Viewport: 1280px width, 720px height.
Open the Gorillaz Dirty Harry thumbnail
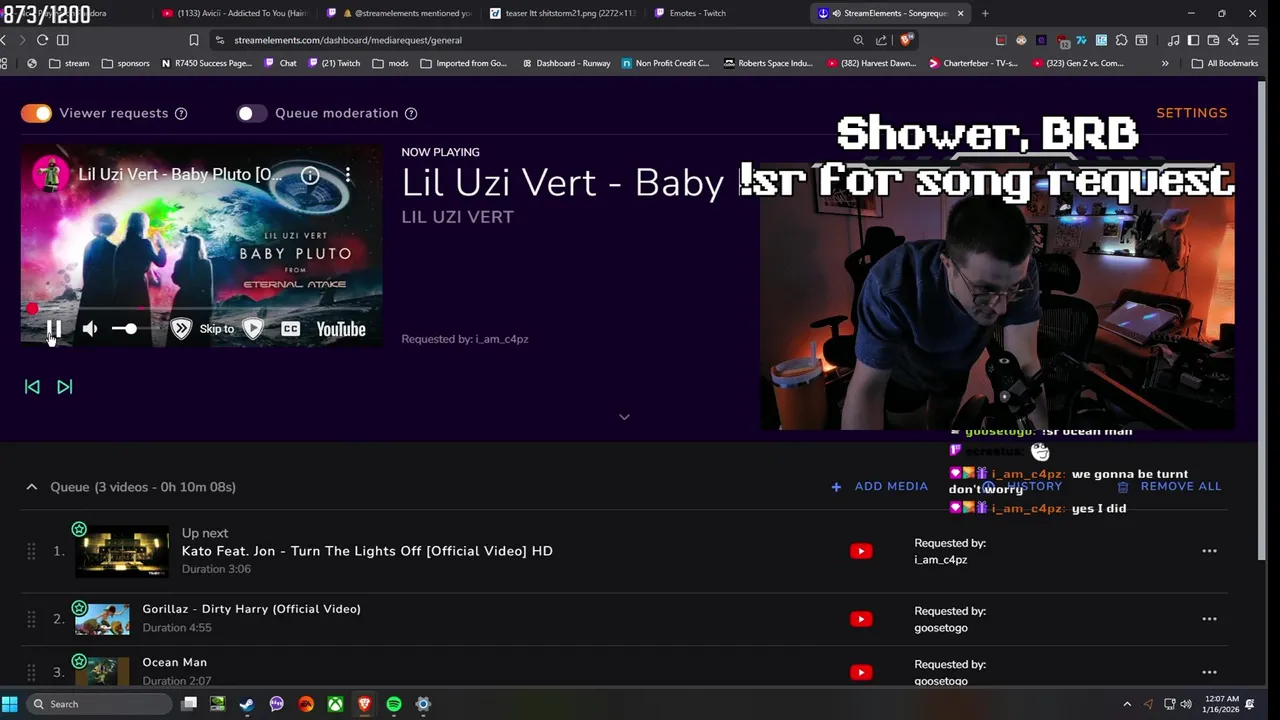click(102, 619)
